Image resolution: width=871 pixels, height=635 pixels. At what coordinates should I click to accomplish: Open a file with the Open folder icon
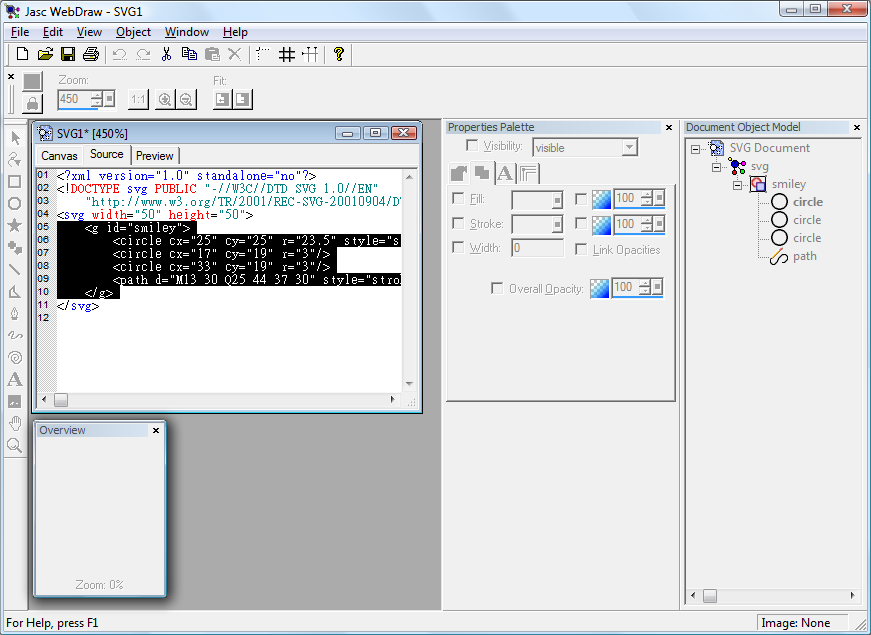click(x=45, y=54)
